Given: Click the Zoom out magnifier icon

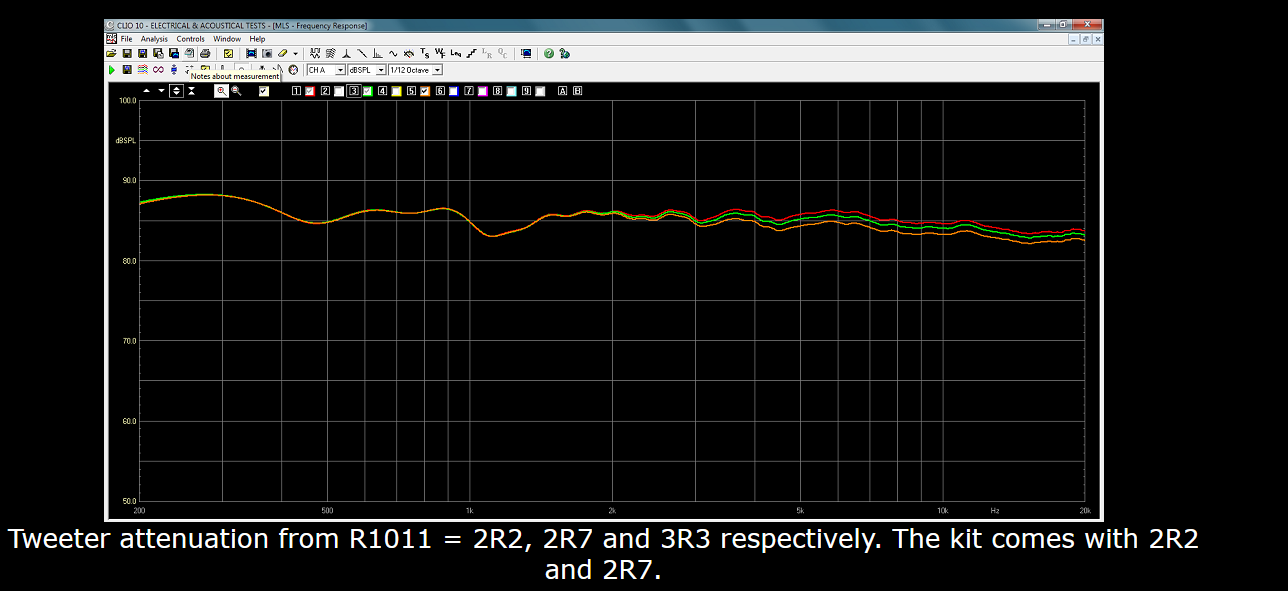Looking at the screenshot, I should [236, 91].
